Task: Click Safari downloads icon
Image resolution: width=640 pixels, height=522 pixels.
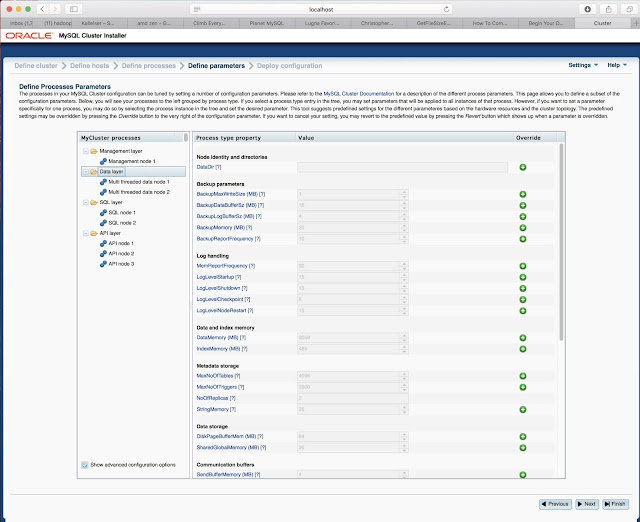Action: (587, 9)
